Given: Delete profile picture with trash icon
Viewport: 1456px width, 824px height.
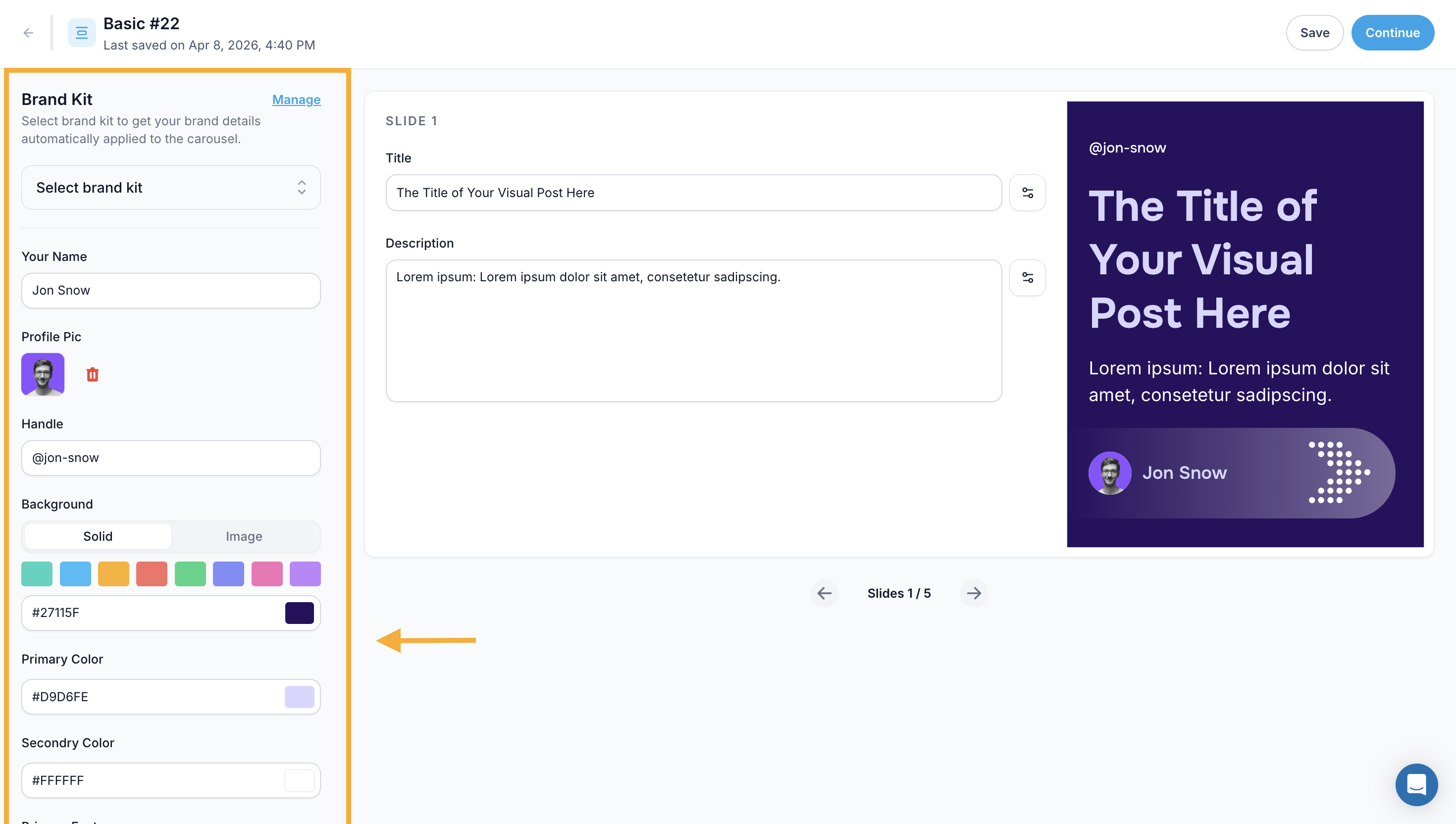Looking at the screenshot, I should [92, 374].
